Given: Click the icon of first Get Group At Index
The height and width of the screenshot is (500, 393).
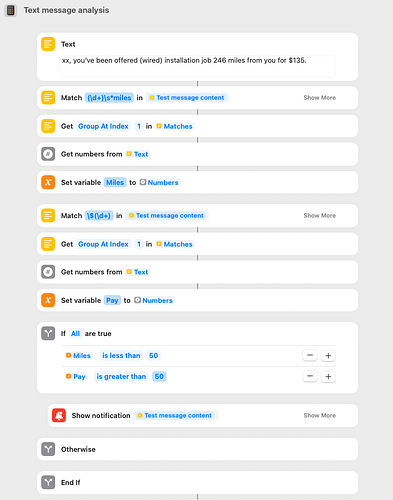Looking at the screenshot, I should click(48, 126).
